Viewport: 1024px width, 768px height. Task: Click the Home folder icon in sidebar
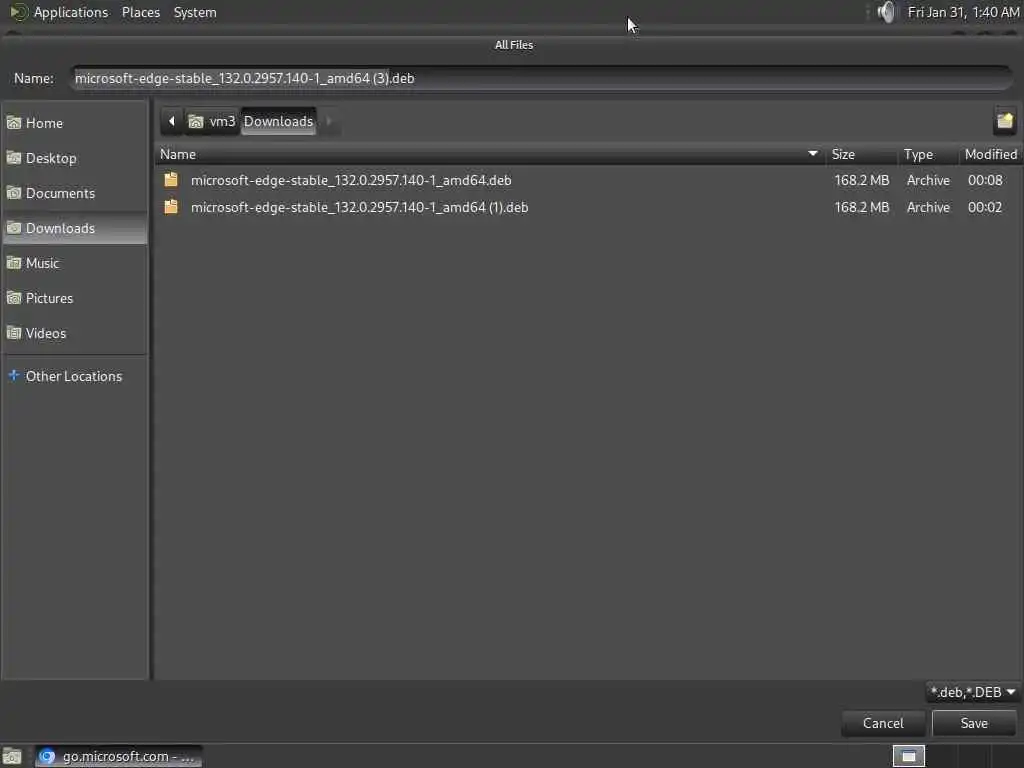[14, 123]
